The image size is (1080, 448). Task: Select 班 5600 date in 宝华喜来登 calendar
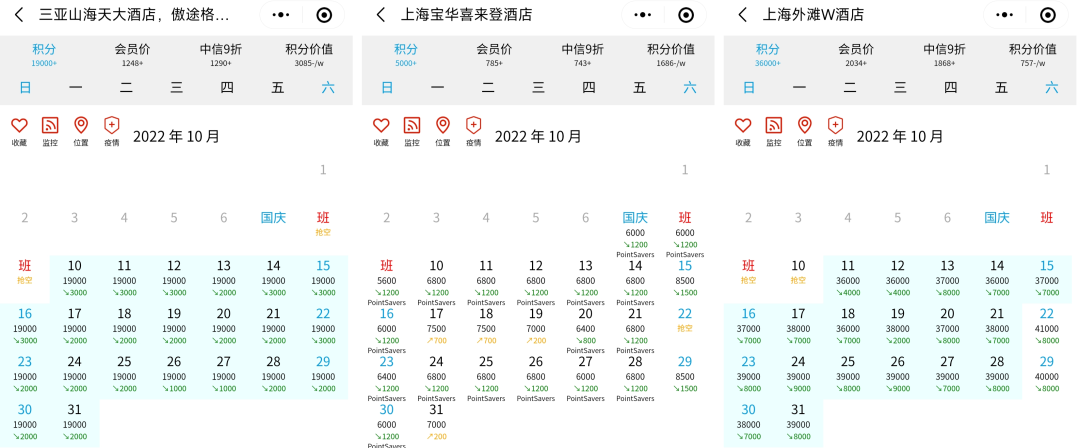(386, 283)
